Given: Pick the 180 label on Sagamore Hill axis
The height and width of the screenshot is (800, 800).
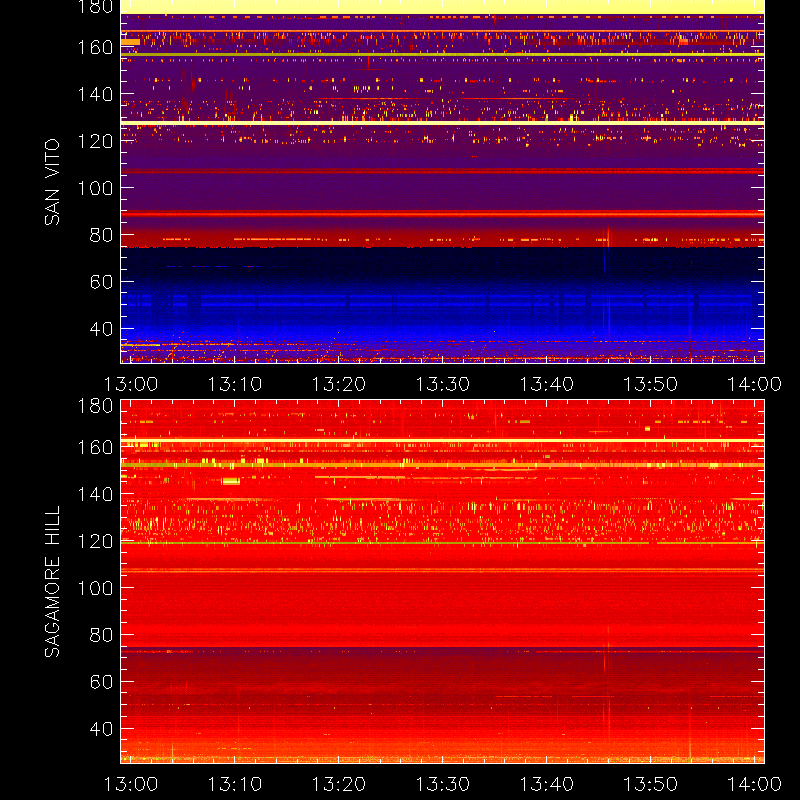Looking at the screenshot, I should click(x=95, y=406).
